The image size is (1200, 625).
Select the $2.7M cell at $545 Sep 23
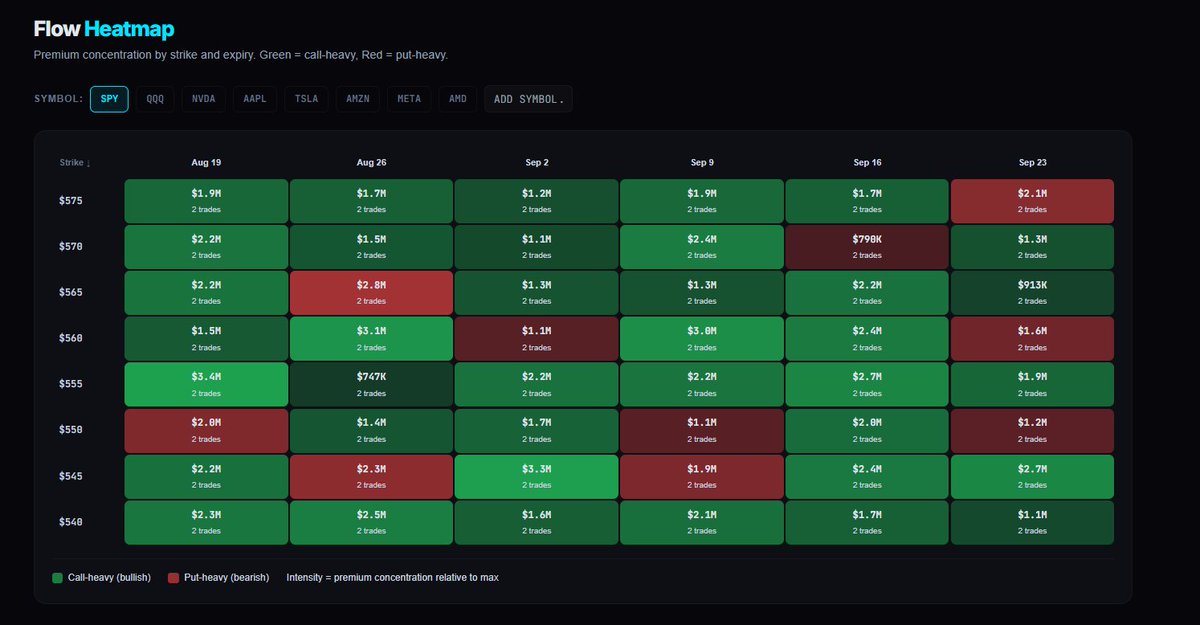coord(1033,476)
